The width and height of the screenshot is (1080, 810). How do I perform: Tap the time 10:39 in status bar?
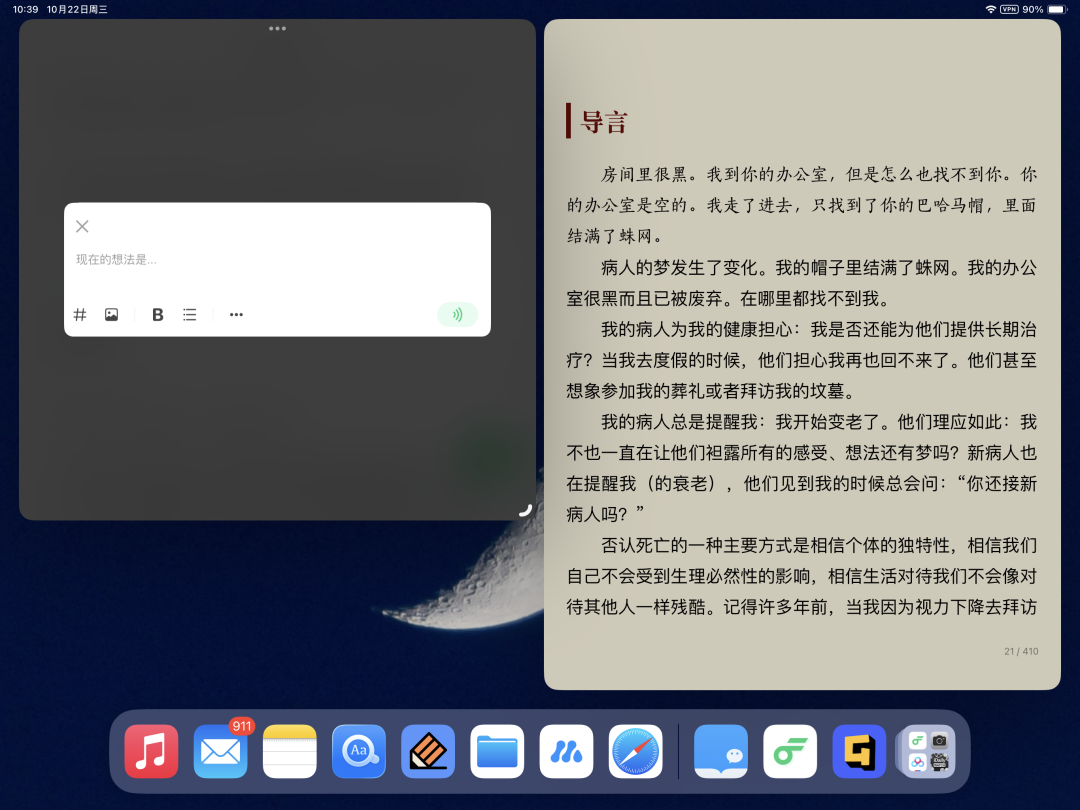pos(25,9)
